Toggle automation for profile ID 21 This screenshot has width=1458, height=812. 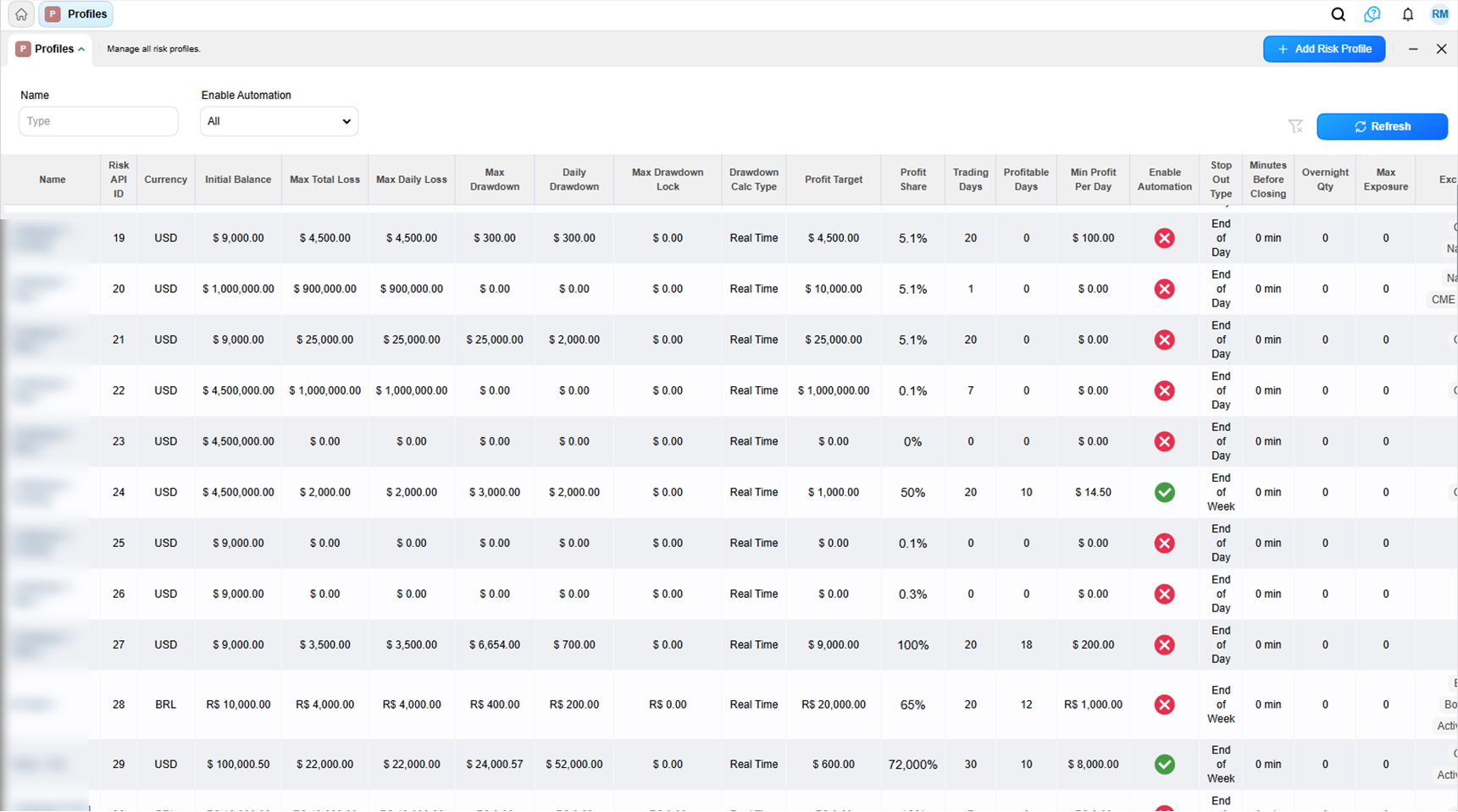1164,340
